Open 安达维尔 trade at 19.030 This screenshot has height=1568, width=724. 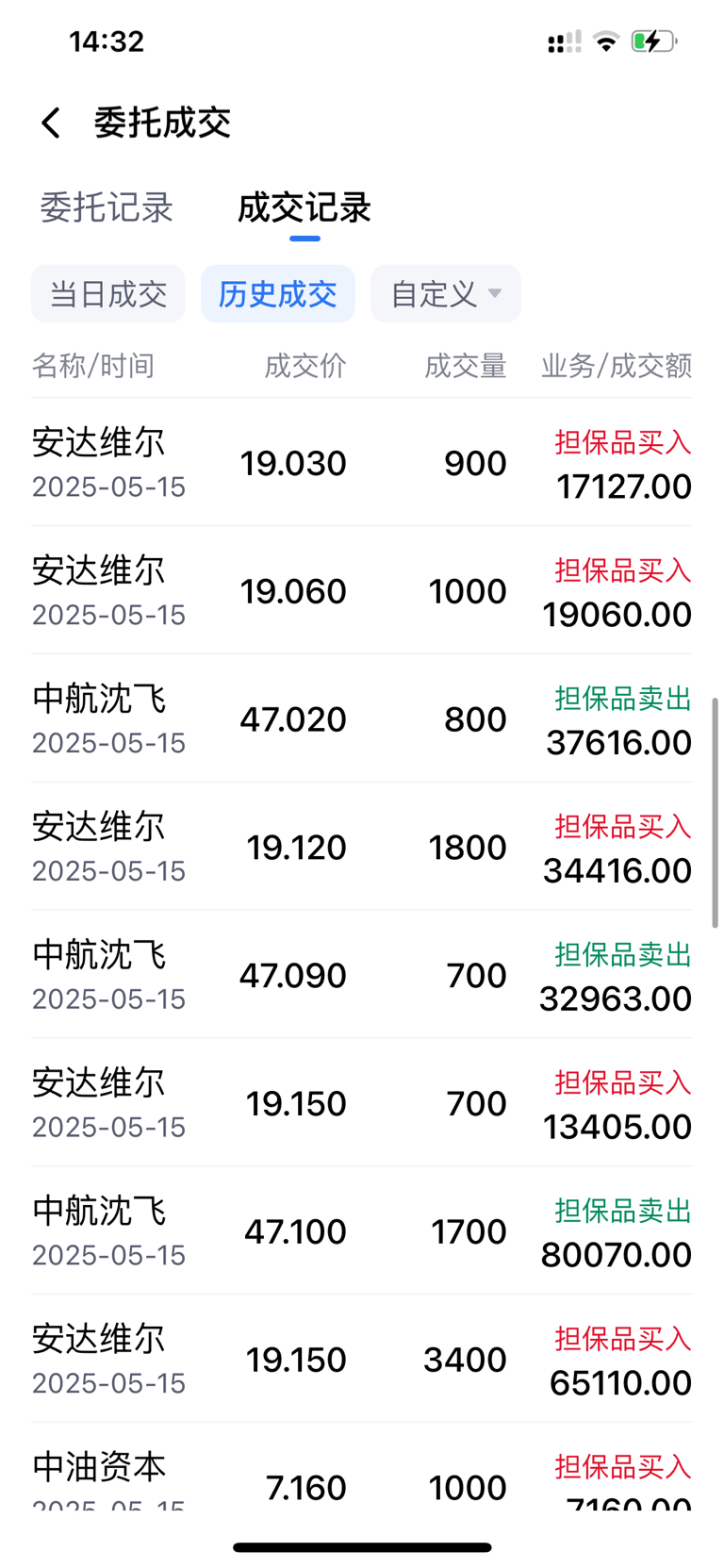362,463
